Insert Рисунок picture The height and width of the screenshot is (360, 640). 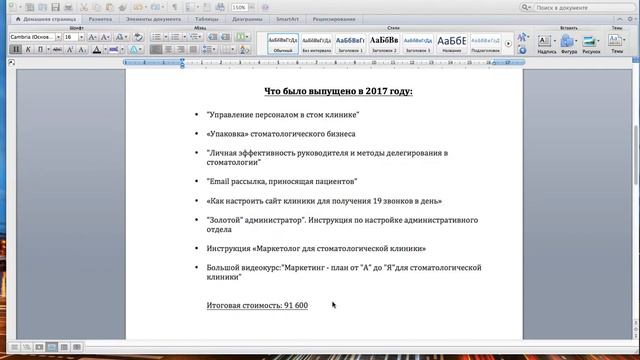[x=591, y=44]
